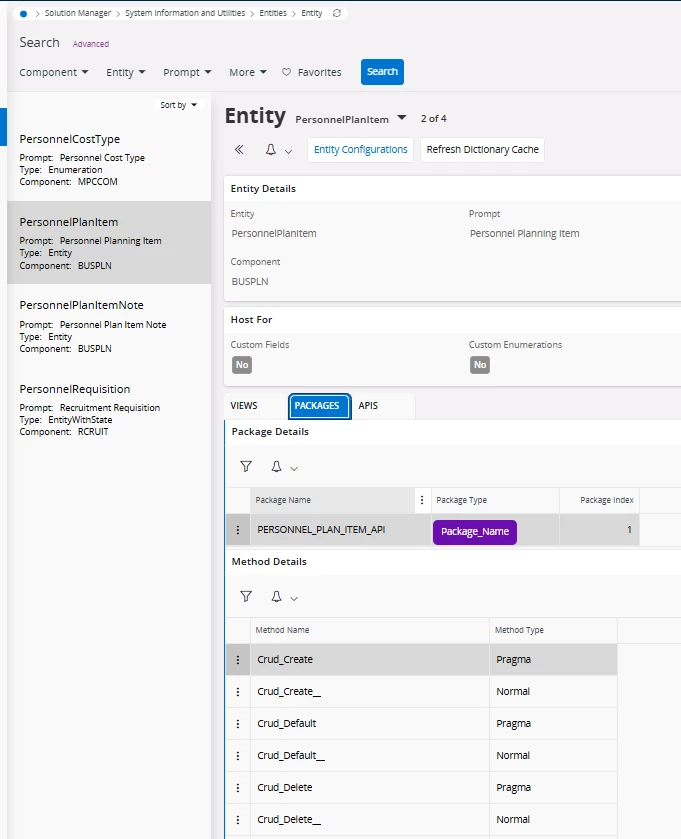The image size is (681, 839).
Task: Click the bell icon next to Entity Configurations
Action: pyautogui.click(x=271, y=150)
